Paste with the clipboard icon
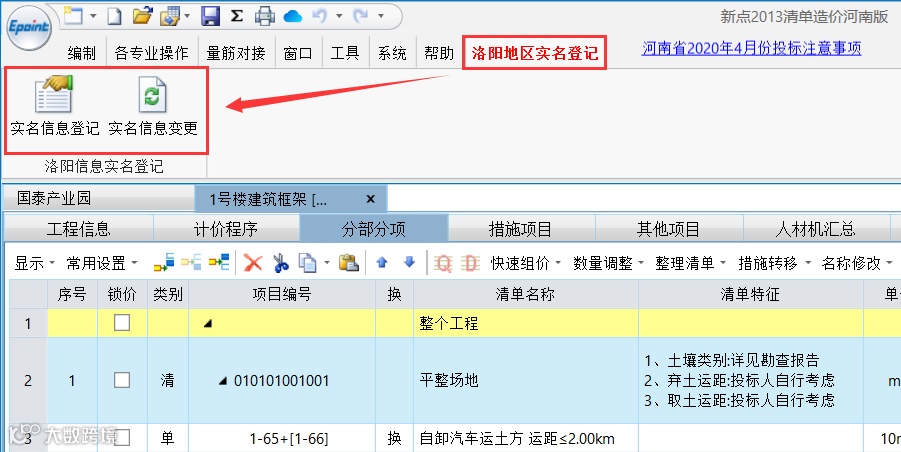Image resolution: width=901 pixels, height=452 pixels. (x=348, y=263)
